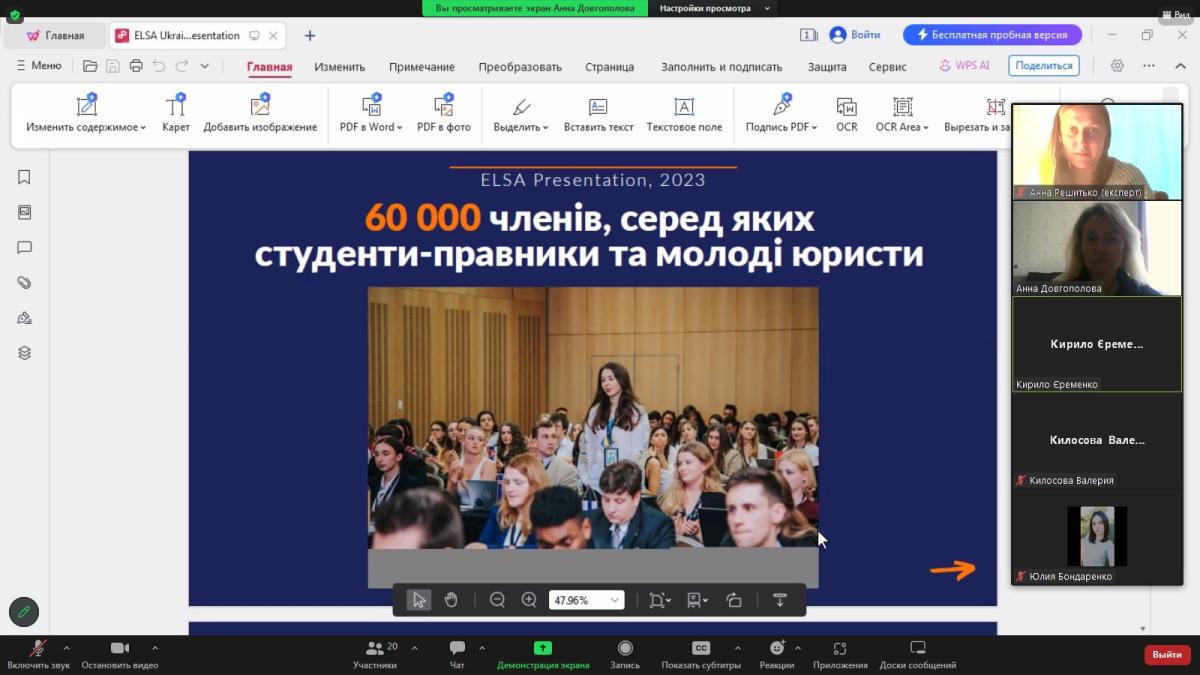Expand the PDF to Word dropdown
Screen dimensions: 1200x675
click(399, 128)
